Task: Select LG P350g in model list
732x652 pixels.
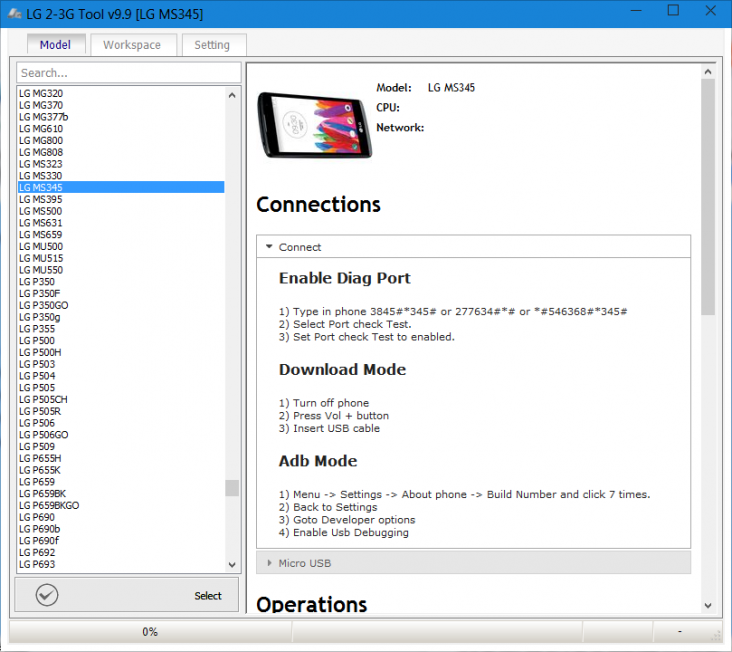Action: [121, 317]
